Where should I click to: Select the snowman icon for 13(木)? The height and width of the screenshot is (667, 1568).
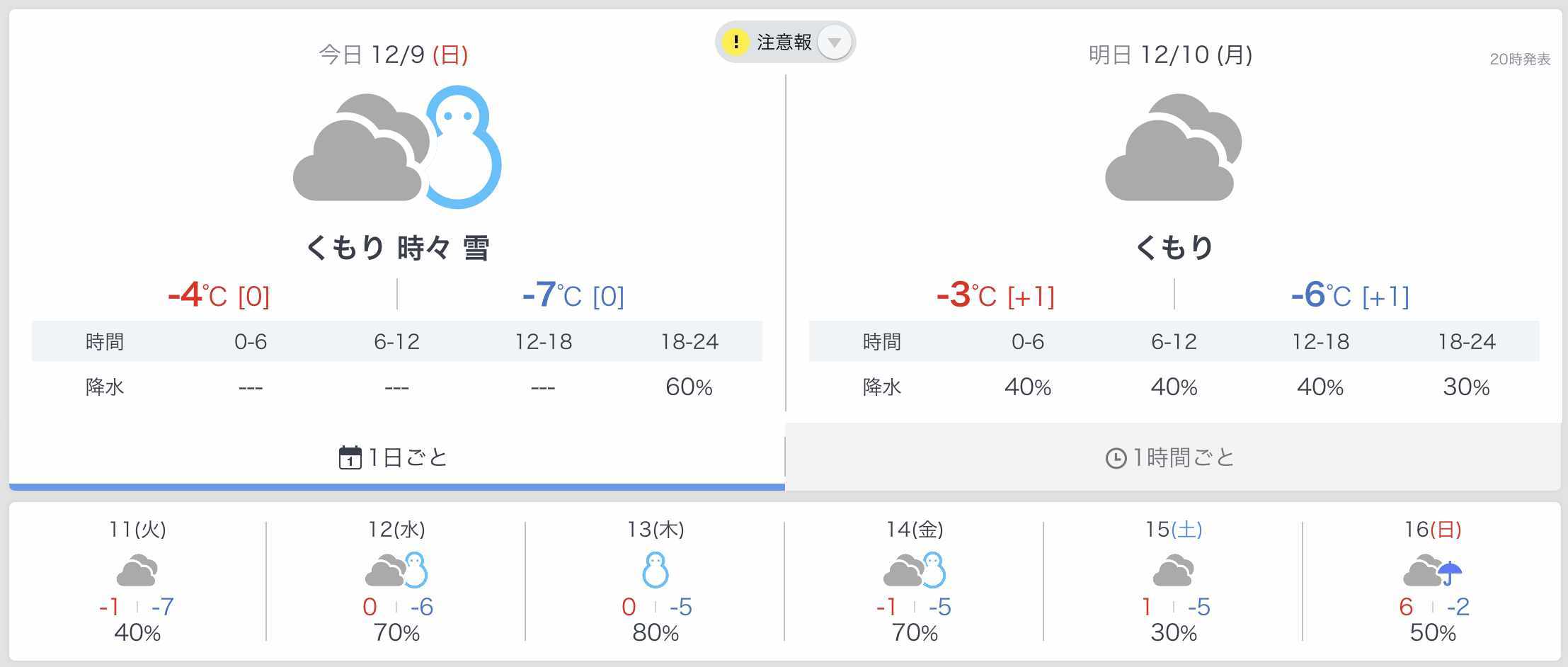click(656, 570)
